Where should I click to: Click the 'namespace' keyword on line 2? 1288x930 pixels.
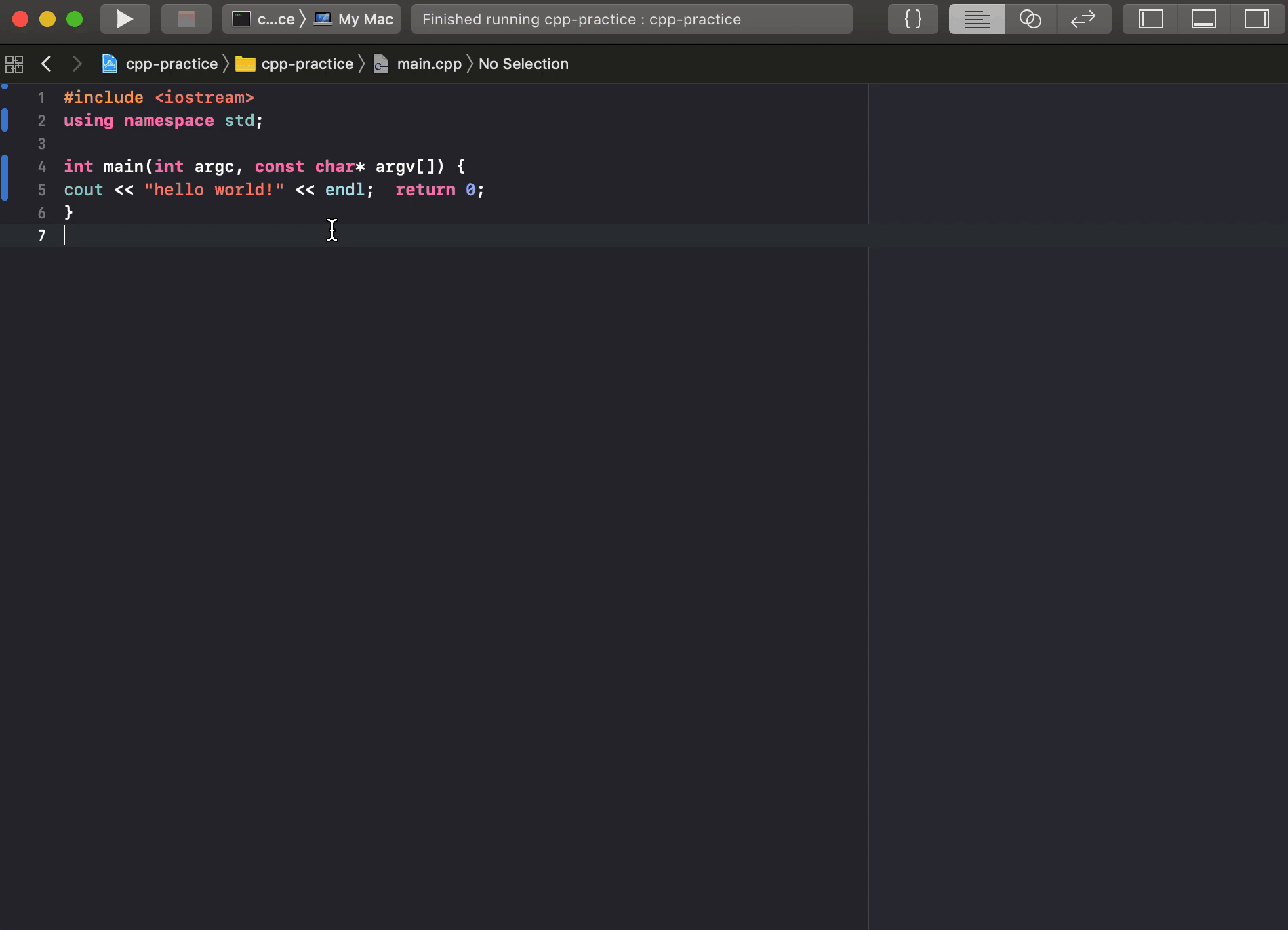(169, 121)
